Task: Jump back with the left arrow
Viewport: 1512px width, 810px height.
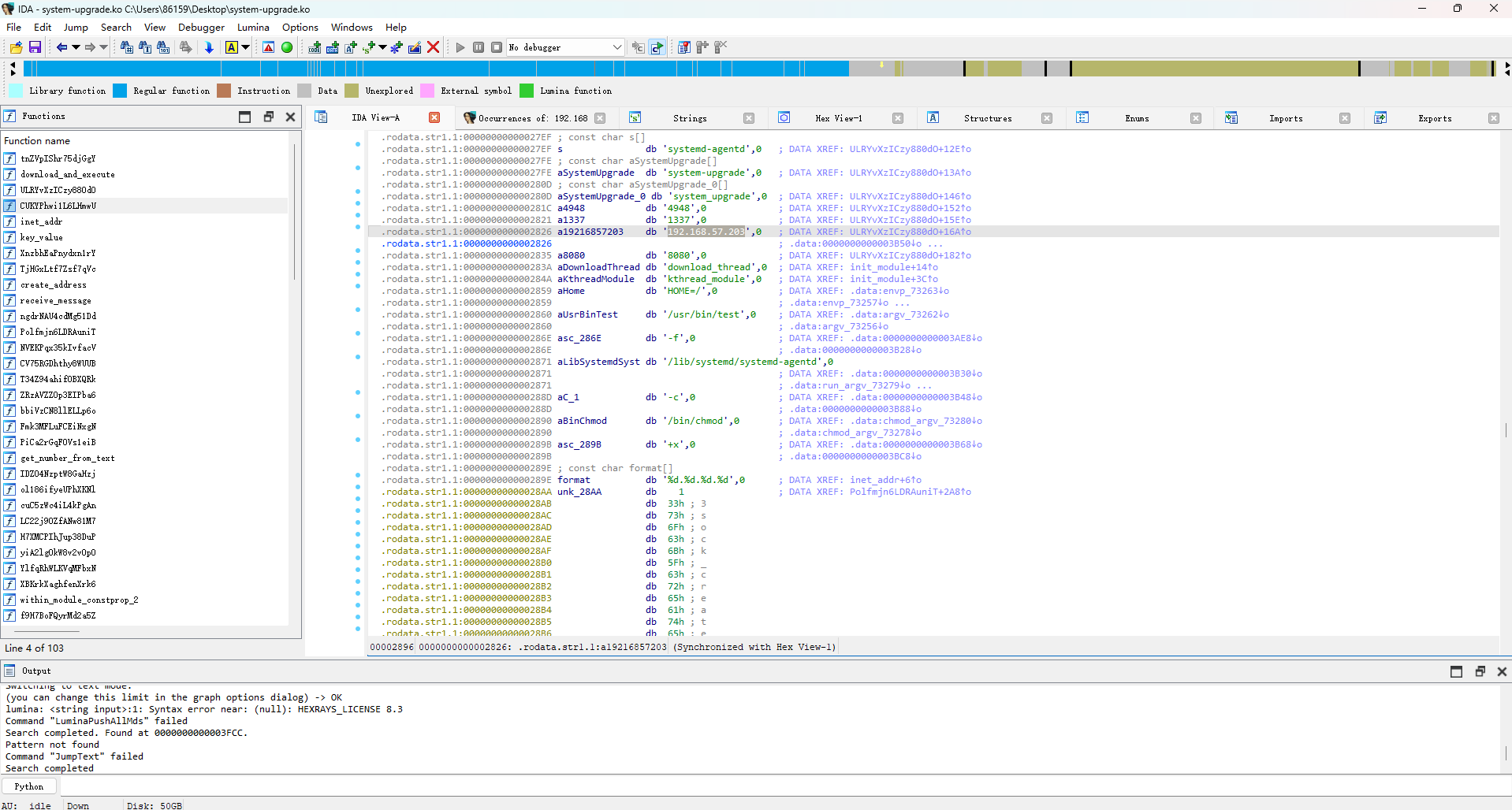Action: click(x=61, y=47)
